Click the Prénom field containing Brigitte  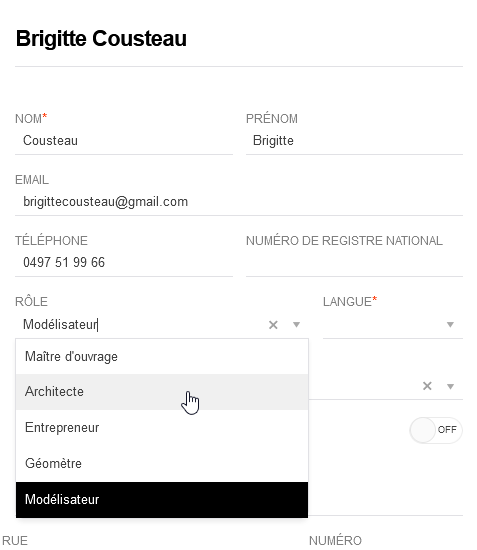(354, 141)
